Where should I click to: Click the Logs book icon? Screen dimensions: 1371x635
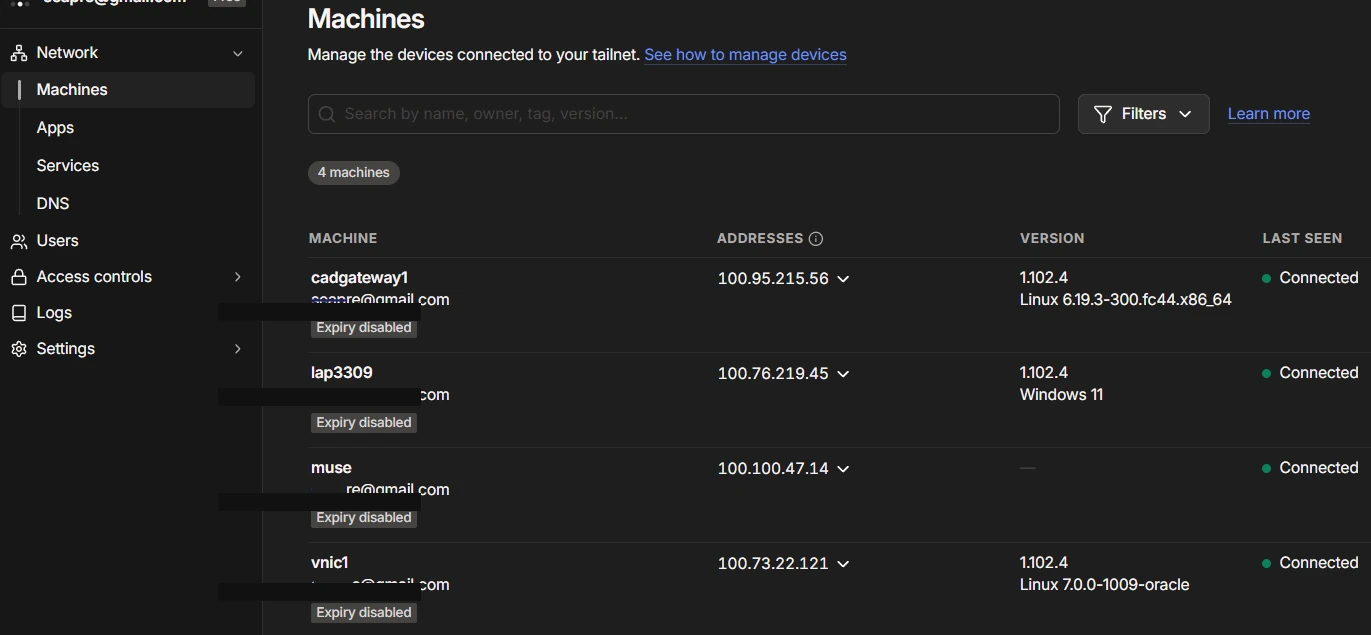click(x=18, y=313)
